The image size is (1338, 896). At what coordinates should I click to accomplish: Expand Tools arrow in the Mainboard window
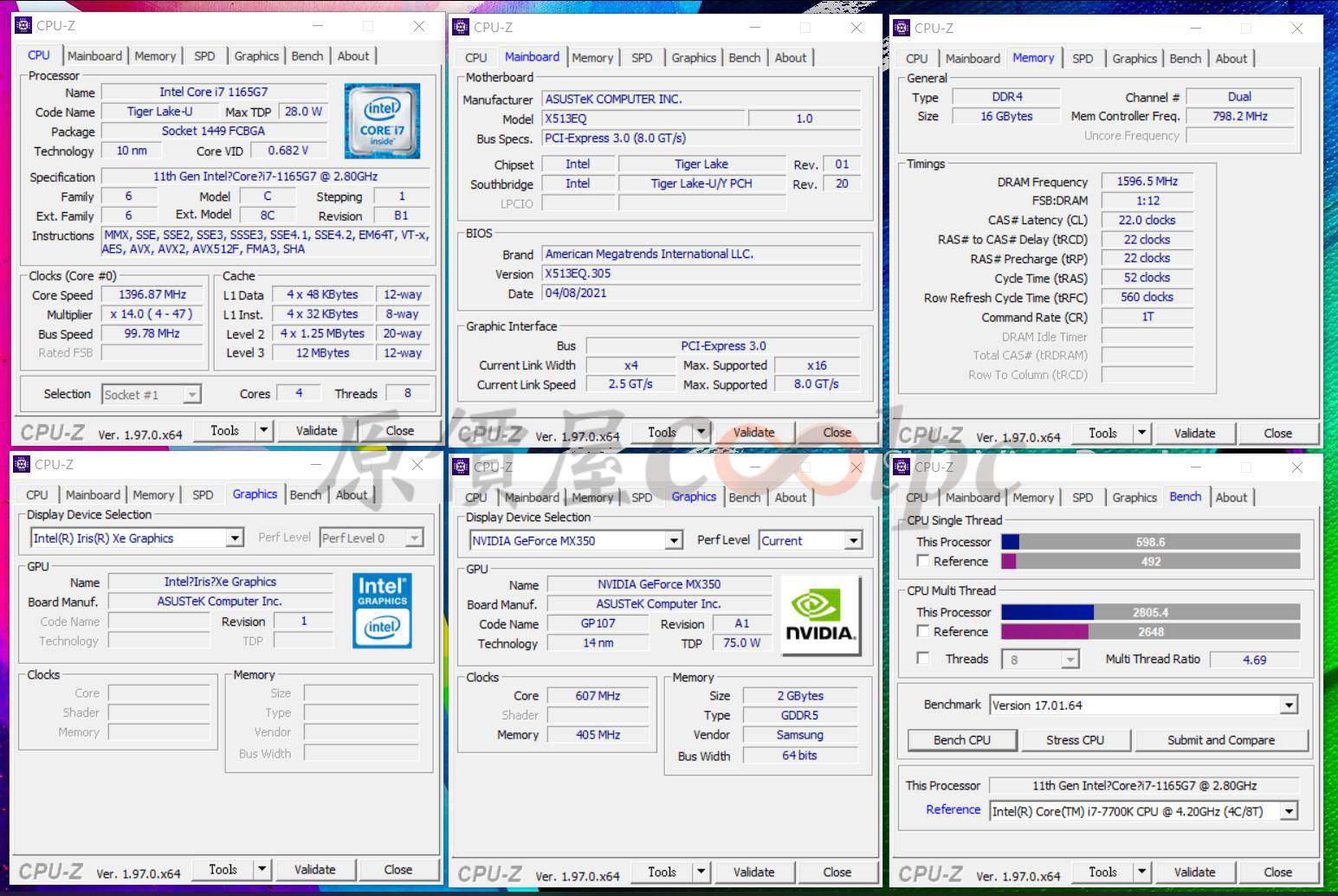point(701,432)
